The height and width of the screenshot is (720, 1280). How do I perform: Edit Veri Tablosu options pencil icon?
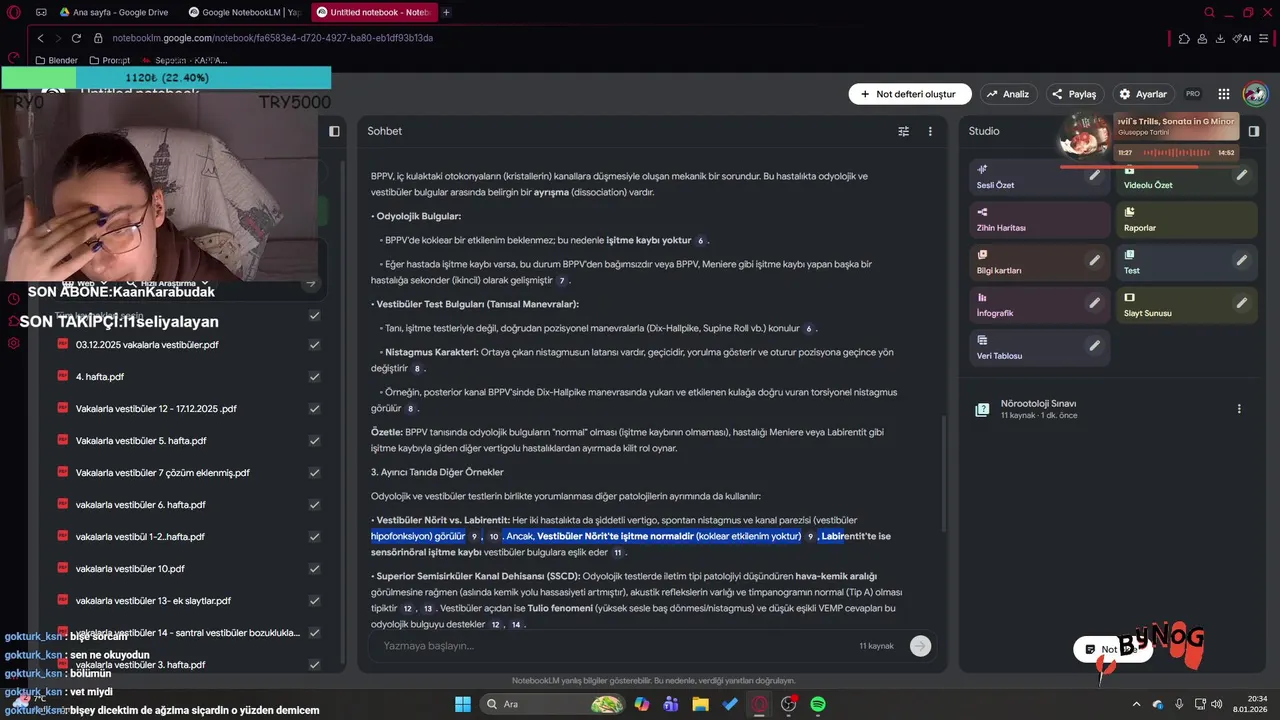(x=1095, y=346)
